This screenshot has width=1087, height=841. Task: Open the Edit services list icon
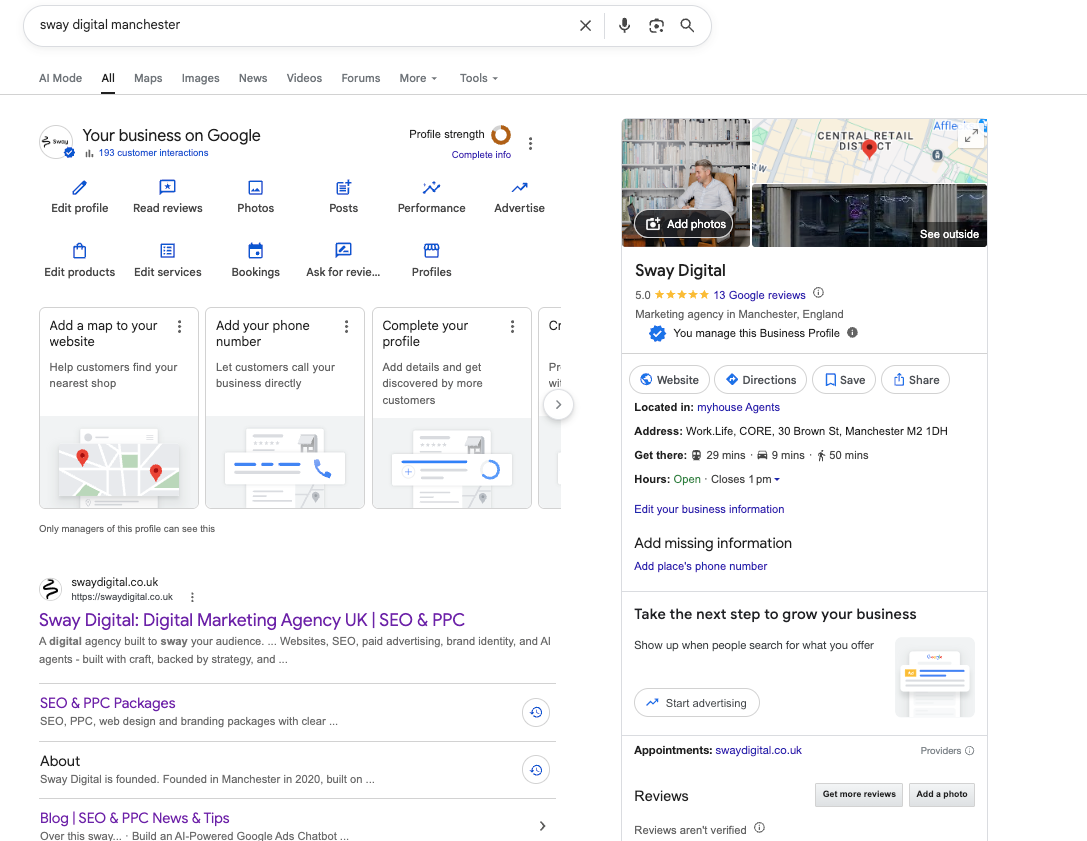(168, 250)
